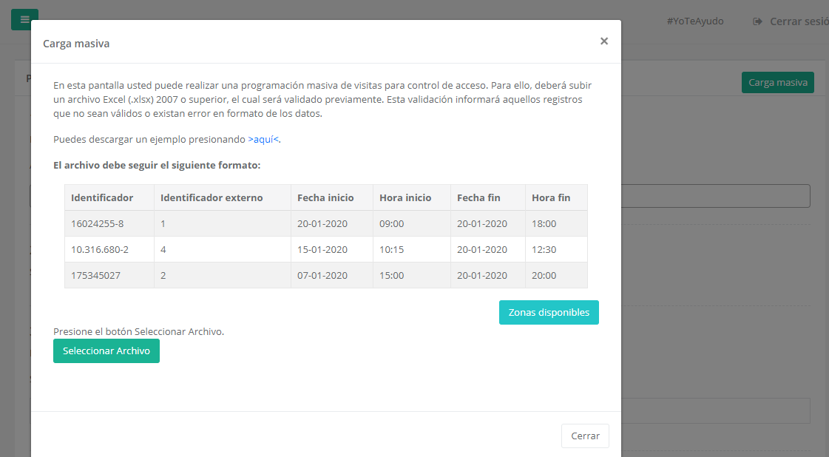This screenshot has width=829, height=457.
Task: Click the Cerrar sesión logout icon
Action: [759, 21]
